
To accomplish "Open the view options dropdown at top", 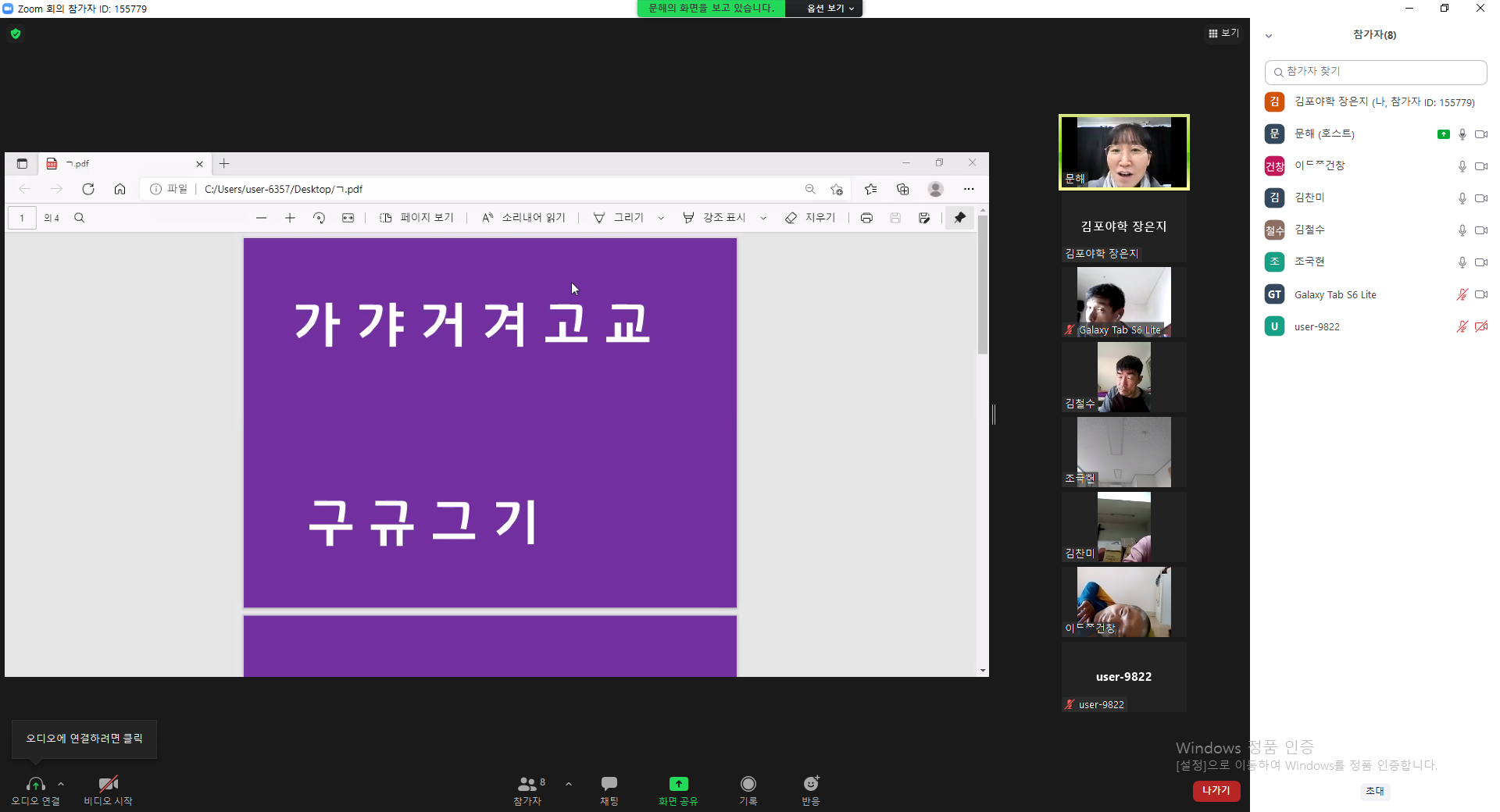I will click(830, 9).
